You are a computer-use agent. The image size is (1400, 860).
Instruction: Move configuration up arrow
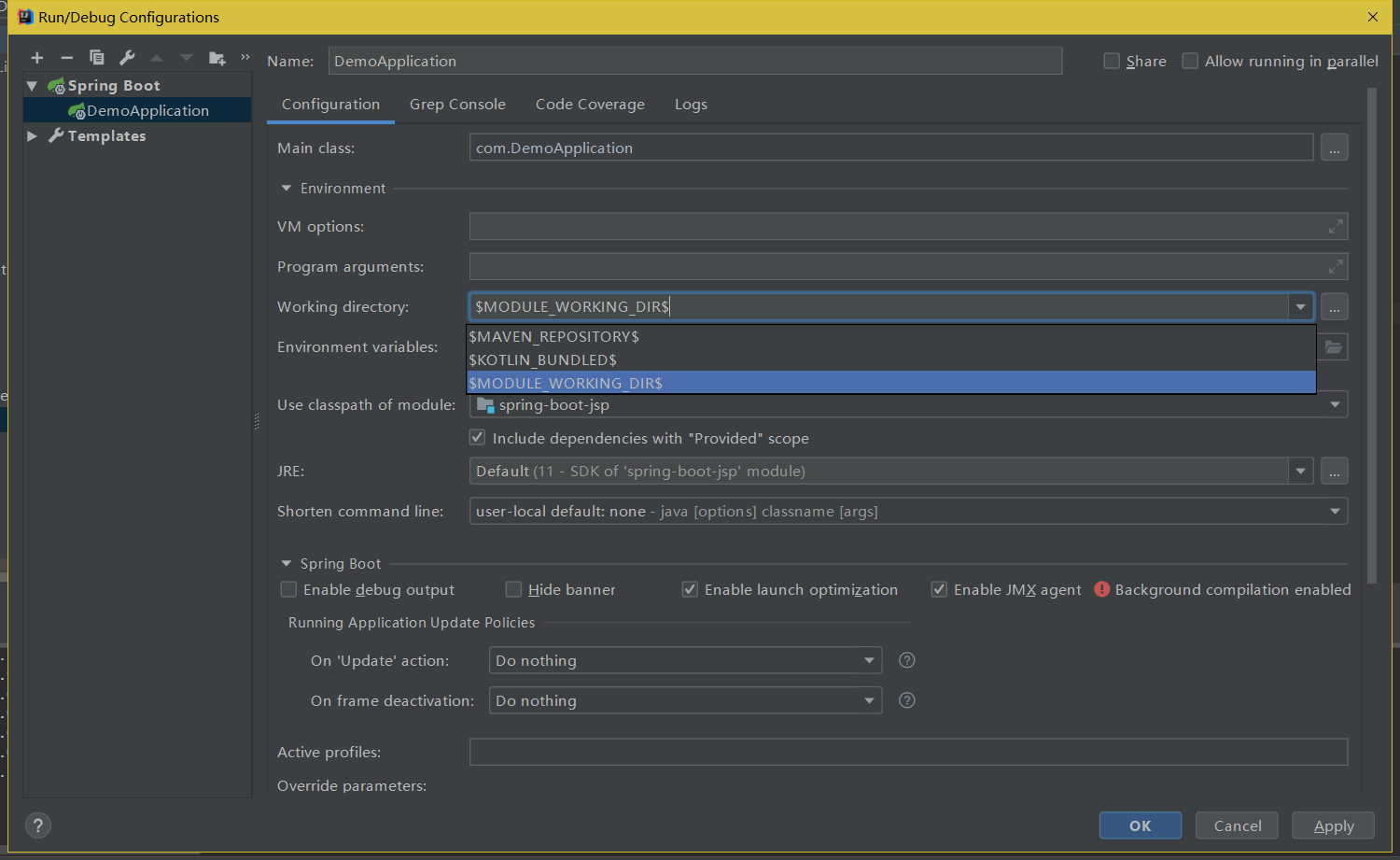point(157,58)
